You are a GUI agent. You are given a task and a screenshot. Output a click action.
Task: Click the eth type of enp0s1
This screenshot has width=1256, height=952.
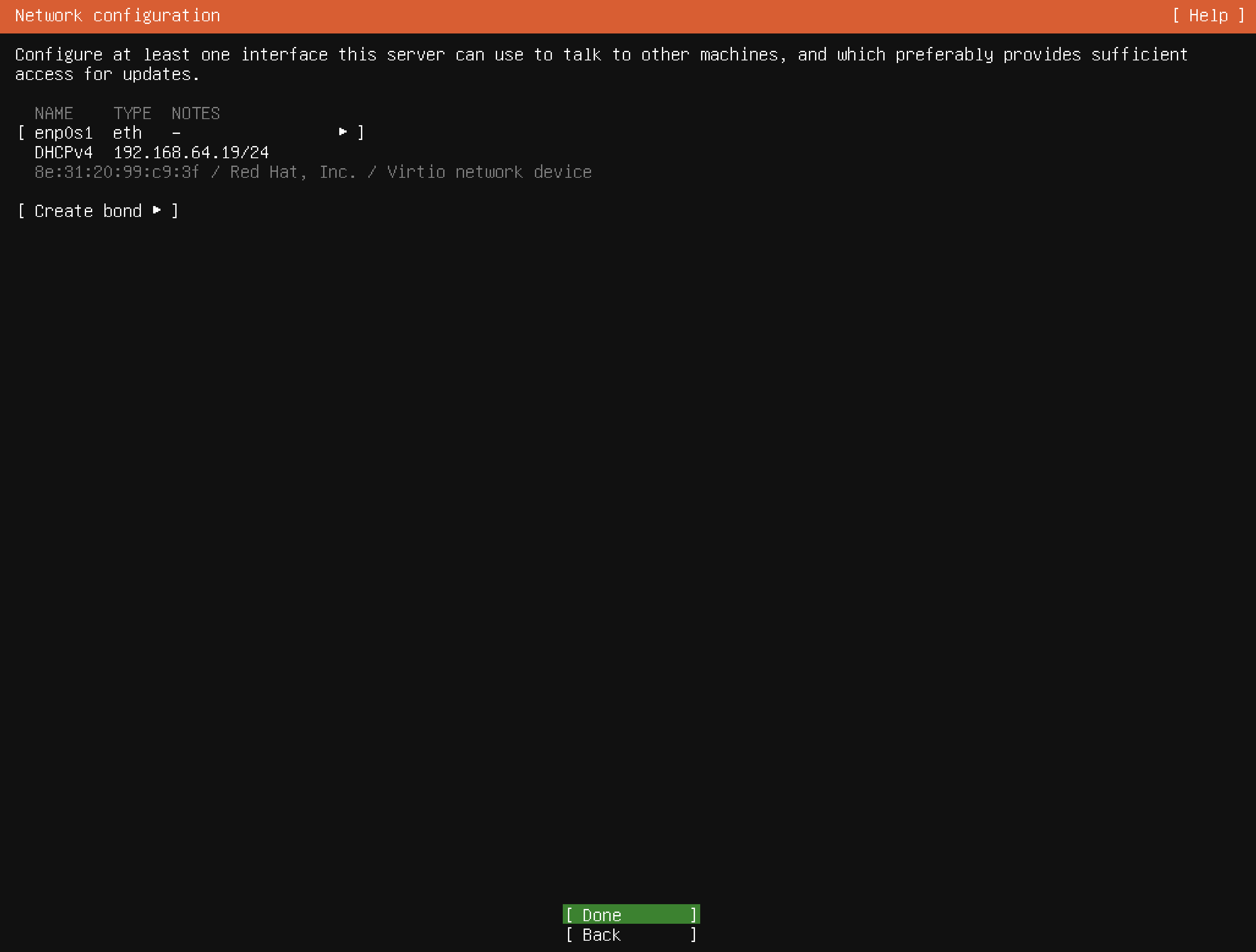pyautogui.click(x=127, y=133)
